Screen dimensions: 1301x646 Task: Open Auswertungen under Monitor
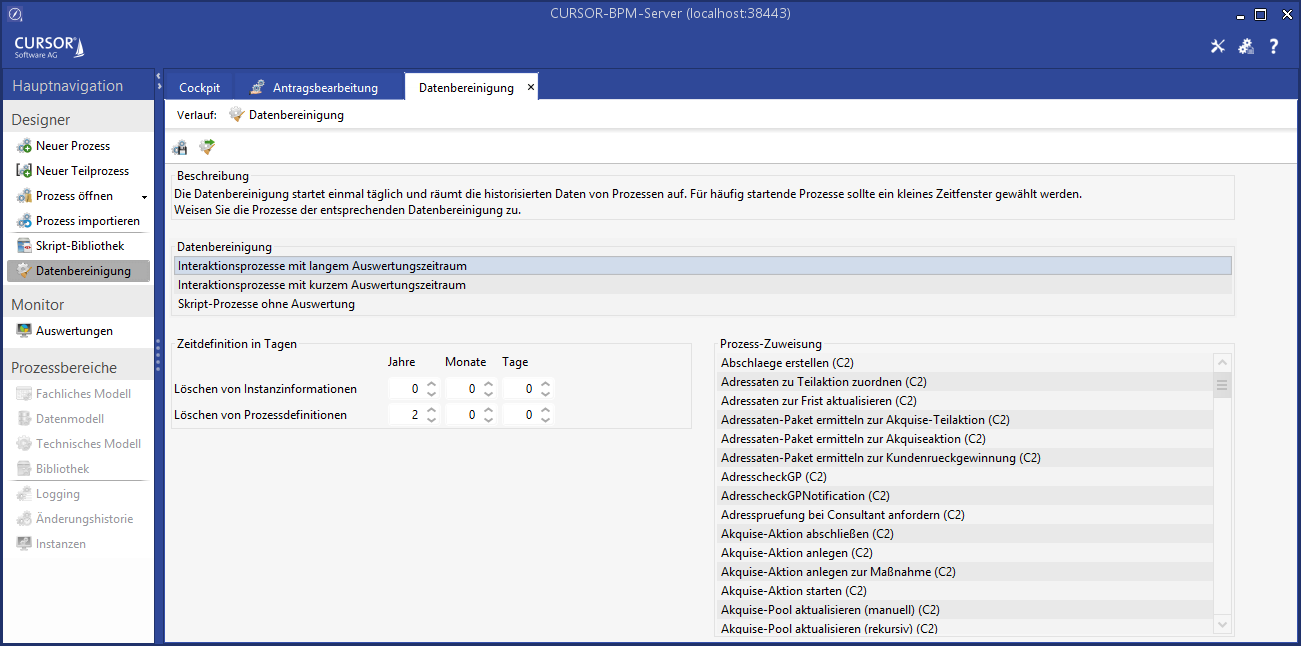74,331
